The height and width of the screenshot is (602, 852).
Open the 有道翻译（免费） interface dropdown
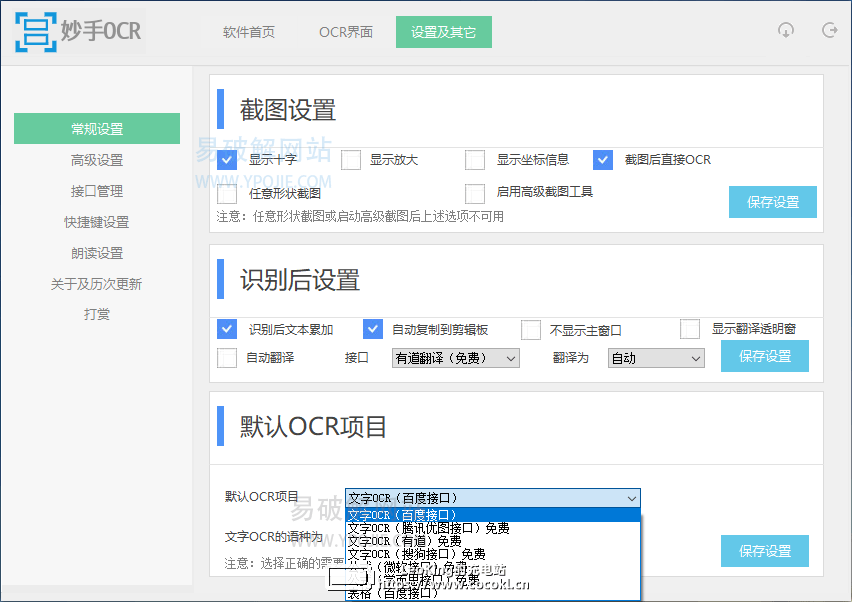tap(456, 358)
